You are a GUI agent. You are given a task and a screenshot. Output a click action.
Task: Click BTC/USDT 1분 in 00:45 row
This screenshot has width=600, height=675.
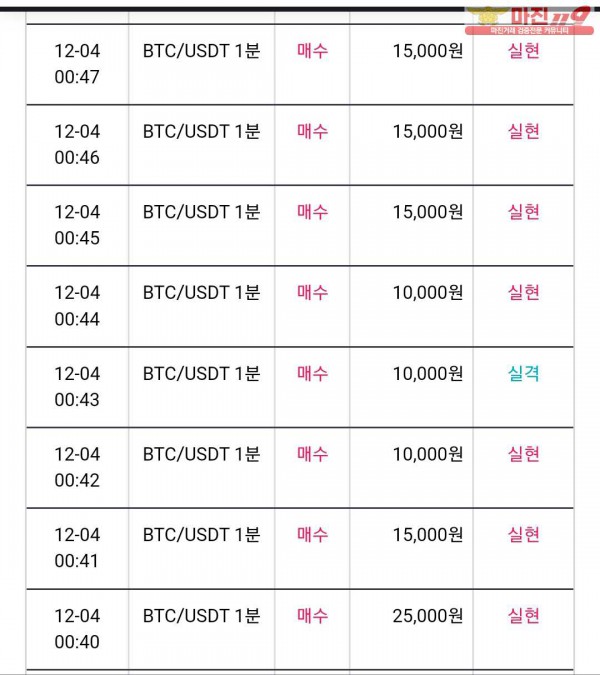201,212
